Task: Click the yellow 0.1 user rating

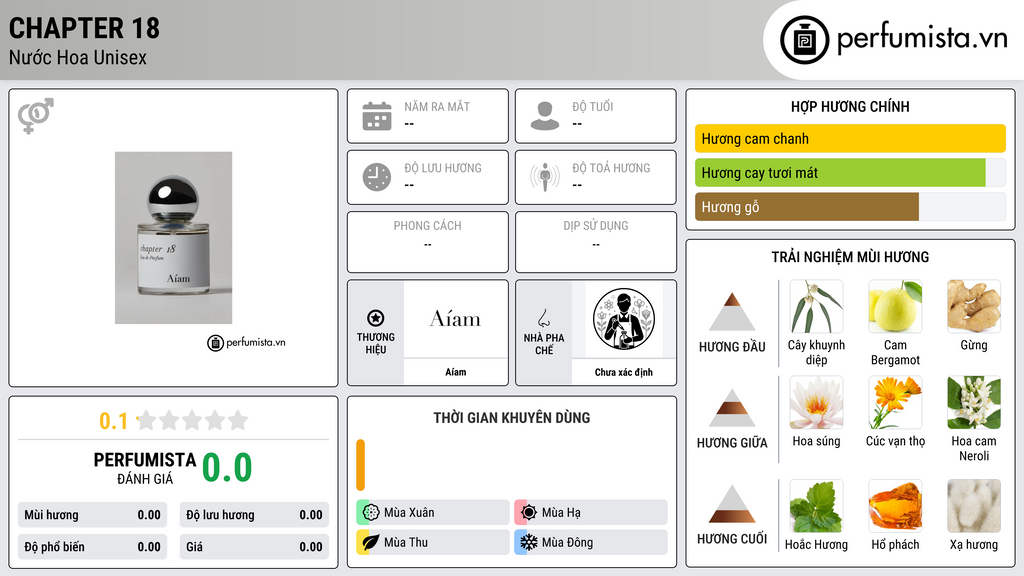Action: point(113,421)
